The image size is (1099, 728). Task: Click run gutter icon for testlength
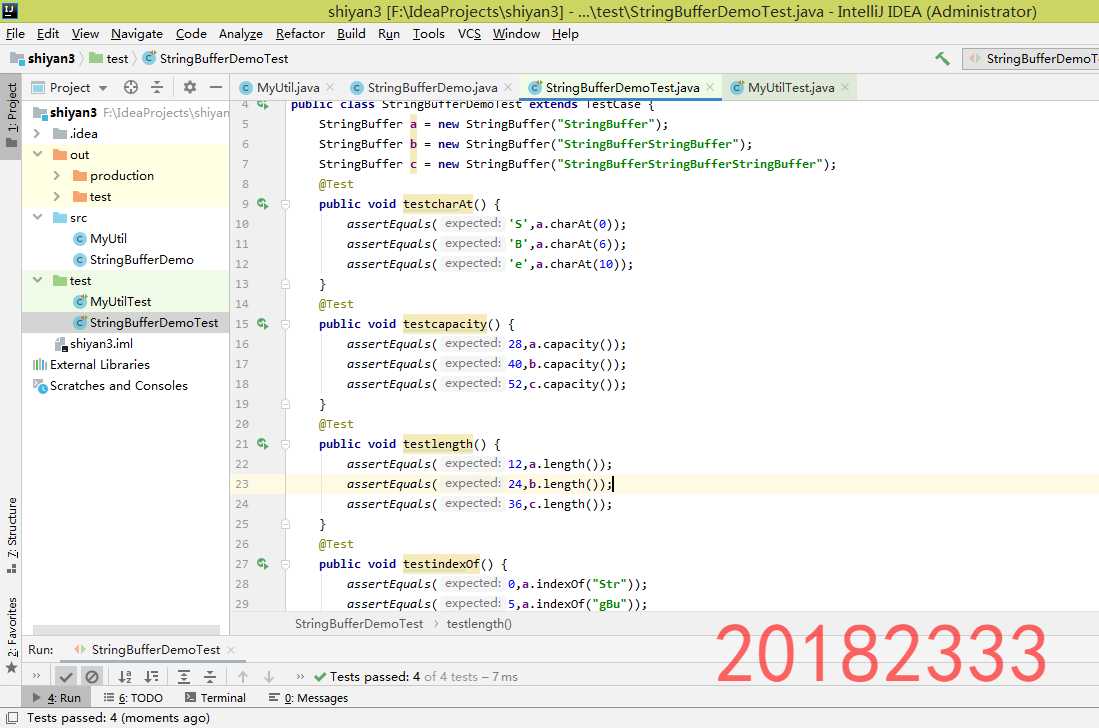pyautogui.click(x=263, y=444)
